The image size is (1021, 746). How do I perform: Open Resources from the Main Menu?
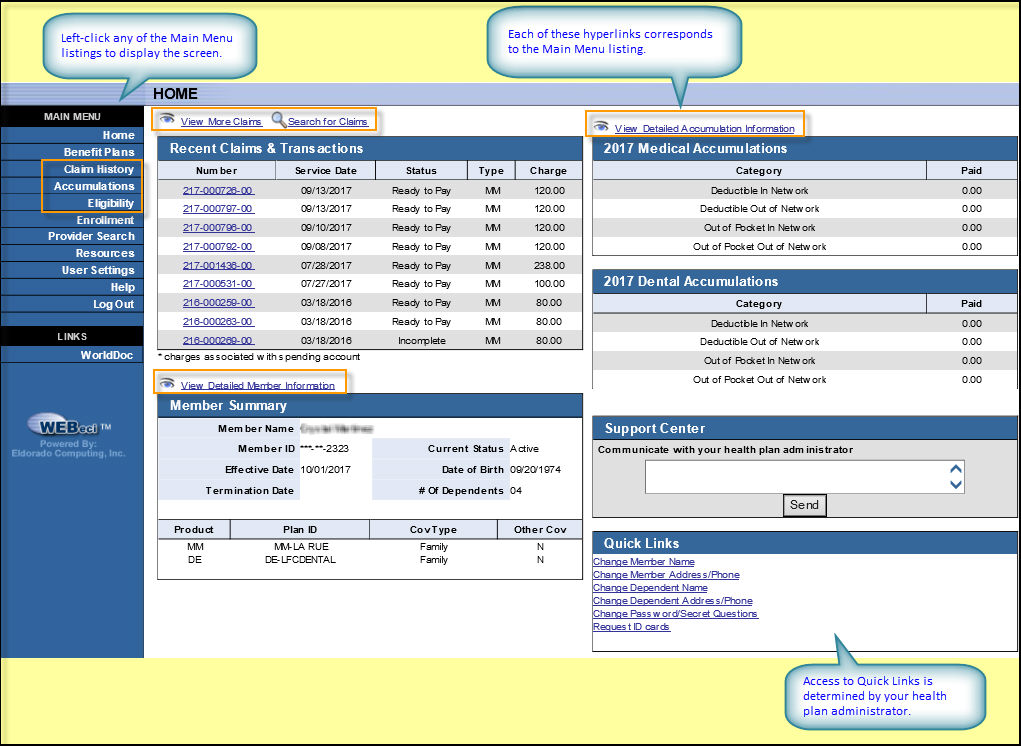point(105,253)
